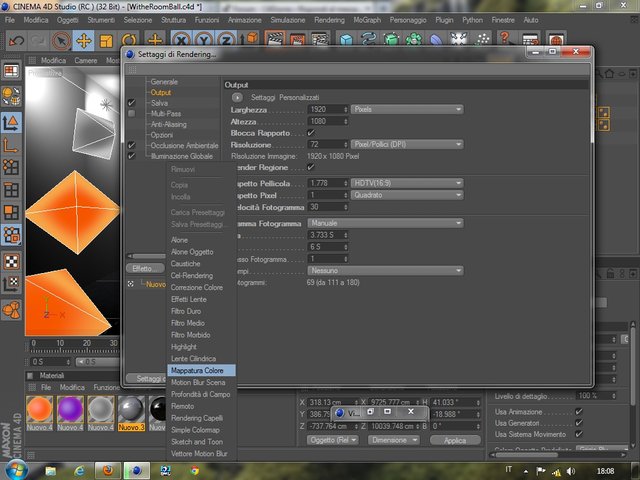Open the Help question mark icon
640x480 pixels.
coord(506,38)
